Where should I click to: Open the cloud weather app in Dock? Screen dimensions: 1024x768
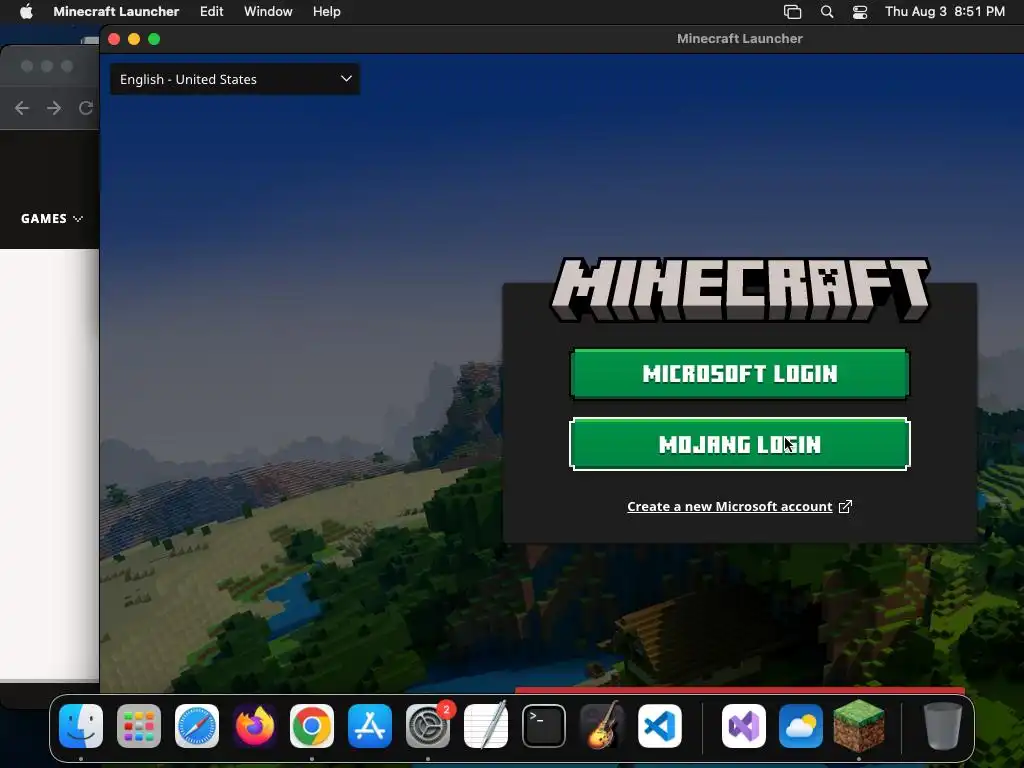pyautogui.click(x=801, y=726)
